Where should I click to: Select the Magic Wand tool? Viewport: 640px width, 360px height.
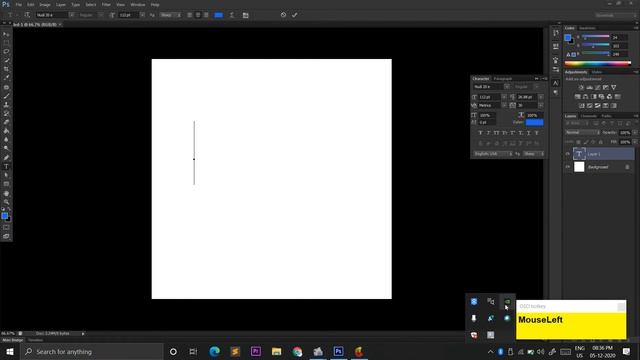[6, 60]
